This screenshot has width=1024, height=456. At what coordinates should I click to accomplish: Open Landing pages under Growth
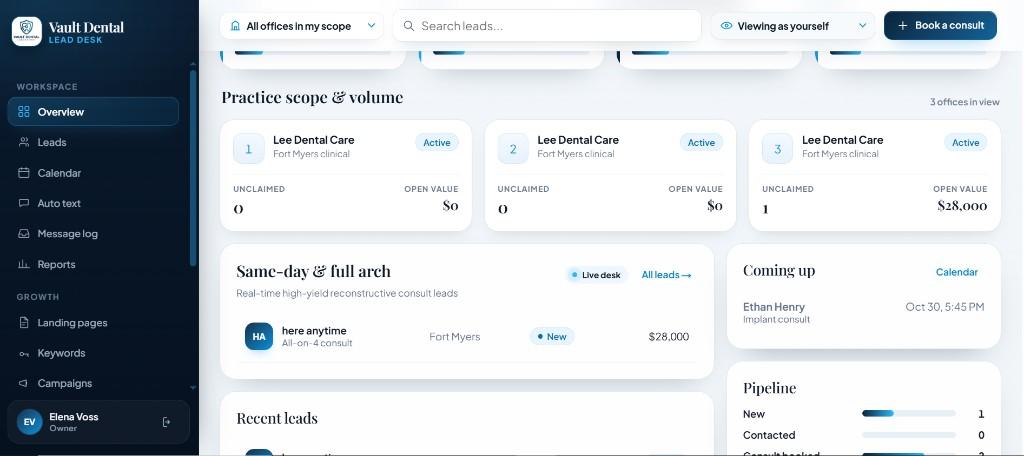[93, 322]
